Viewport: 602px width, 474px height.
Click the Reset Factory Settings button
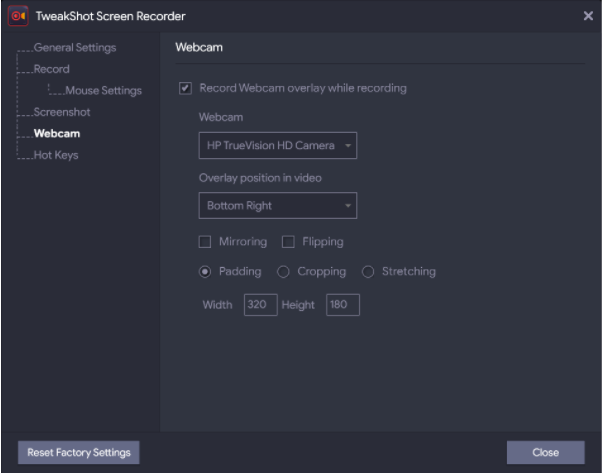coord(79,453)
